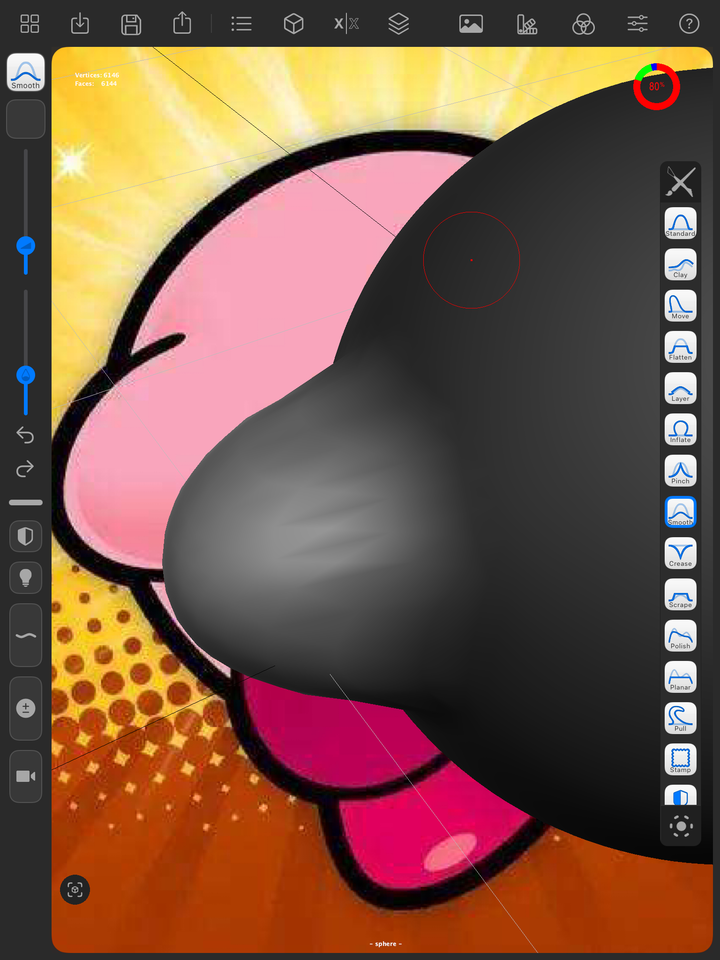The height and width of the screenshot is (960, 720).
Task: Select the Inflate brush
Action: point(681,429)
